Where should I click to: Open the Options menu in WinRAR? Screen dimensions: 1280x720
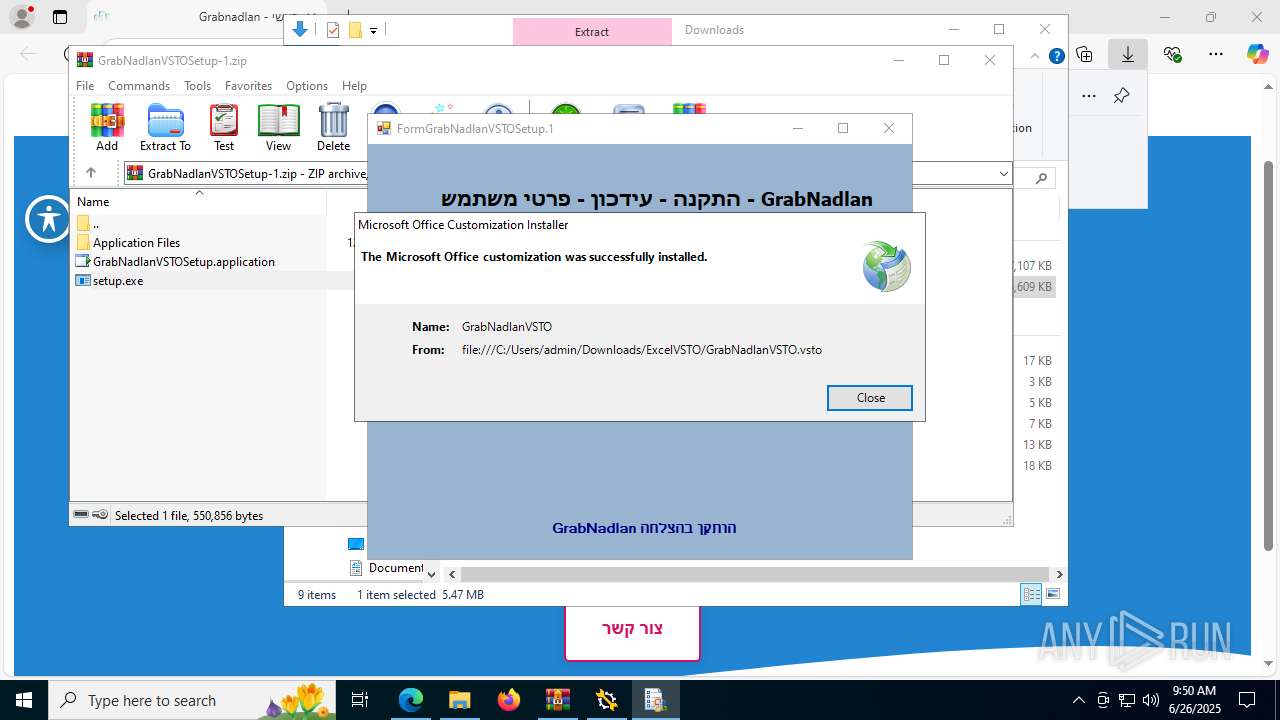point(307,86)
